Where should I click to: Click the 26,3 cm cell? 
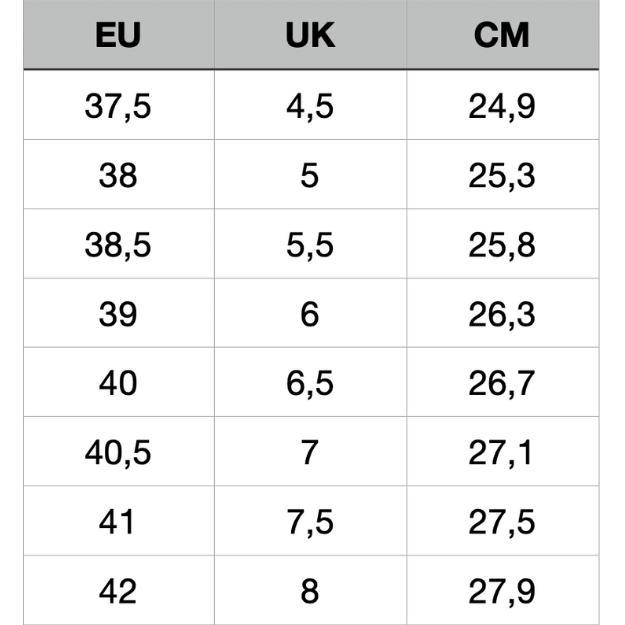point(502,314)
